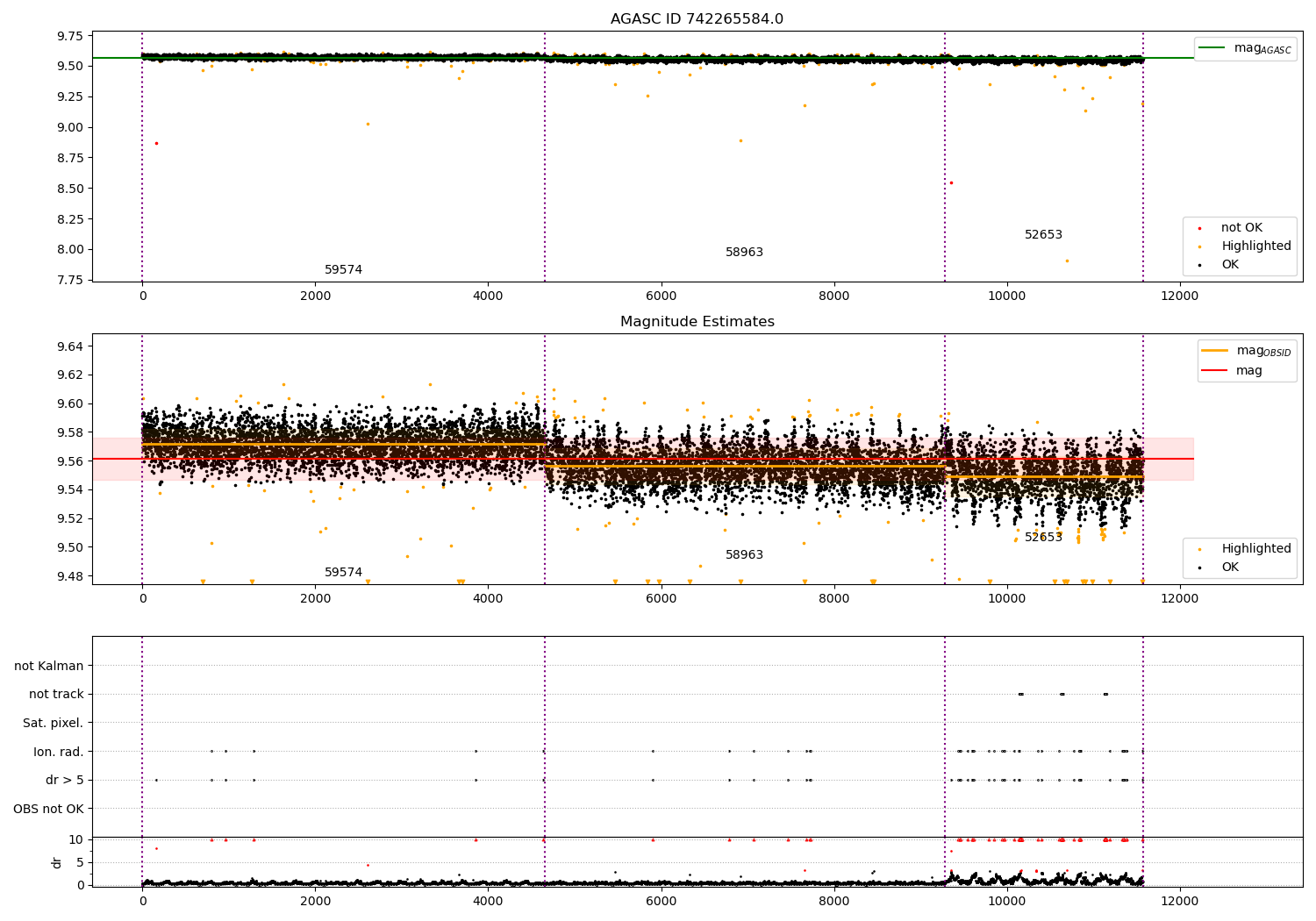Click the orange mag OBSID legend line

tap(1215, 350)
